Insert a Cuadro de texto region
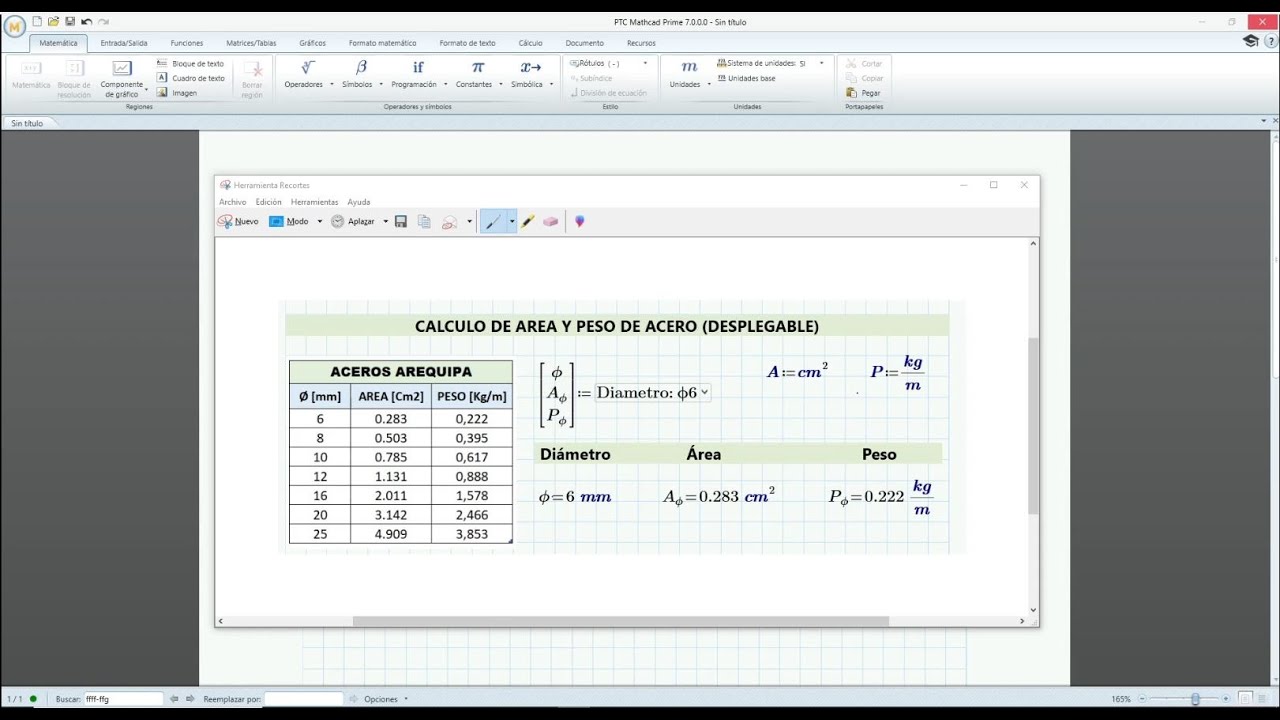 click(191, 78)
